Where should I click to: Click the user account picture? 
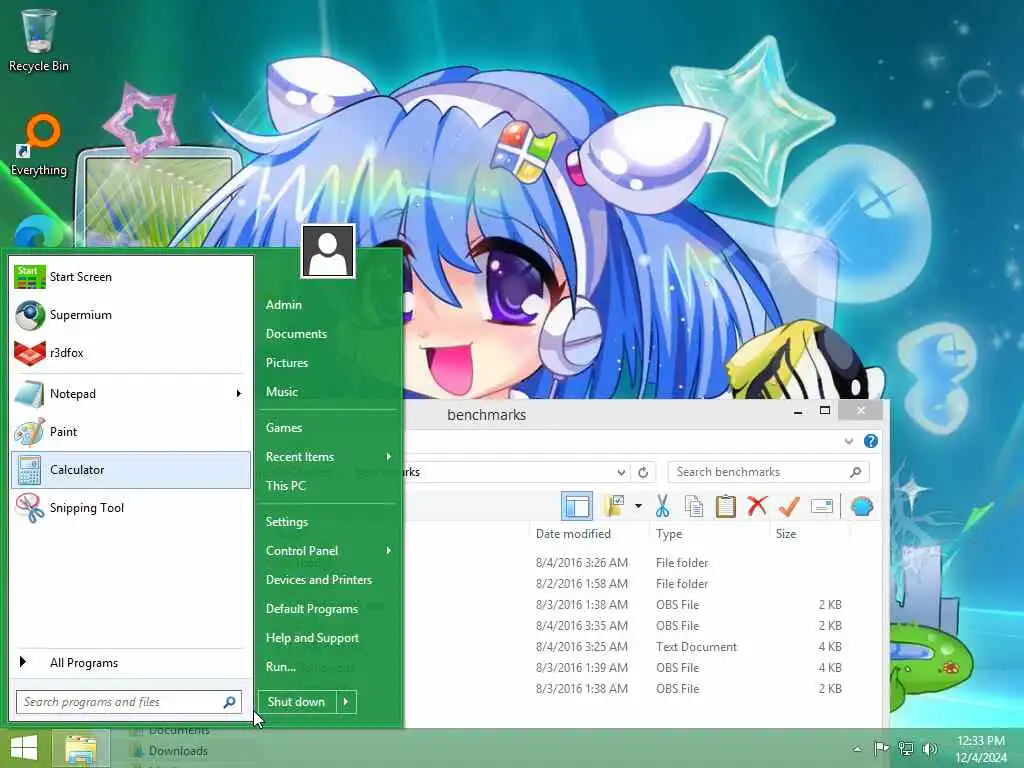(x=328, y=251)
